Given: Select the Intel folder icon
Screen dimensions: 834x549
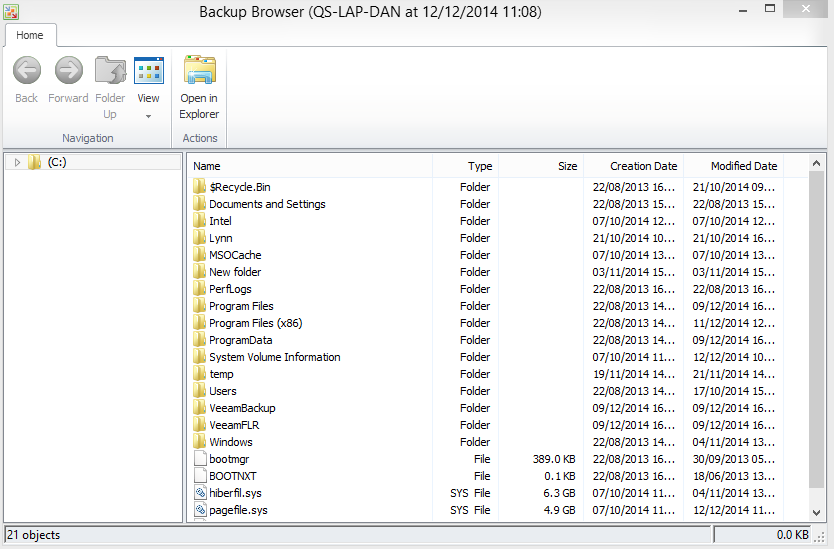Looking at the screenshot, I should 199,221.
